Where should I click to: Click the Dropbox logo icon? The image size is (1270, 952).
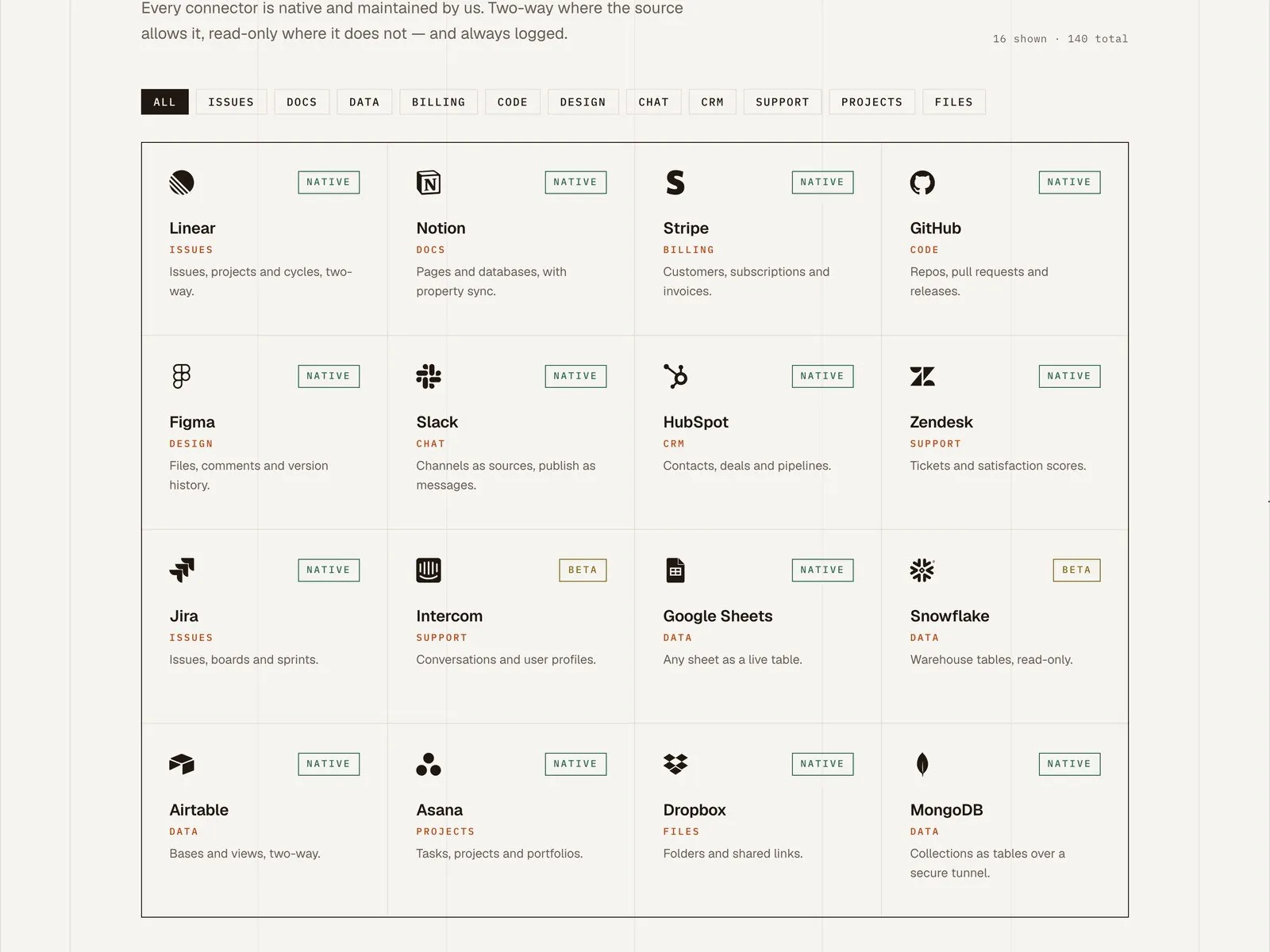(675, 764)
